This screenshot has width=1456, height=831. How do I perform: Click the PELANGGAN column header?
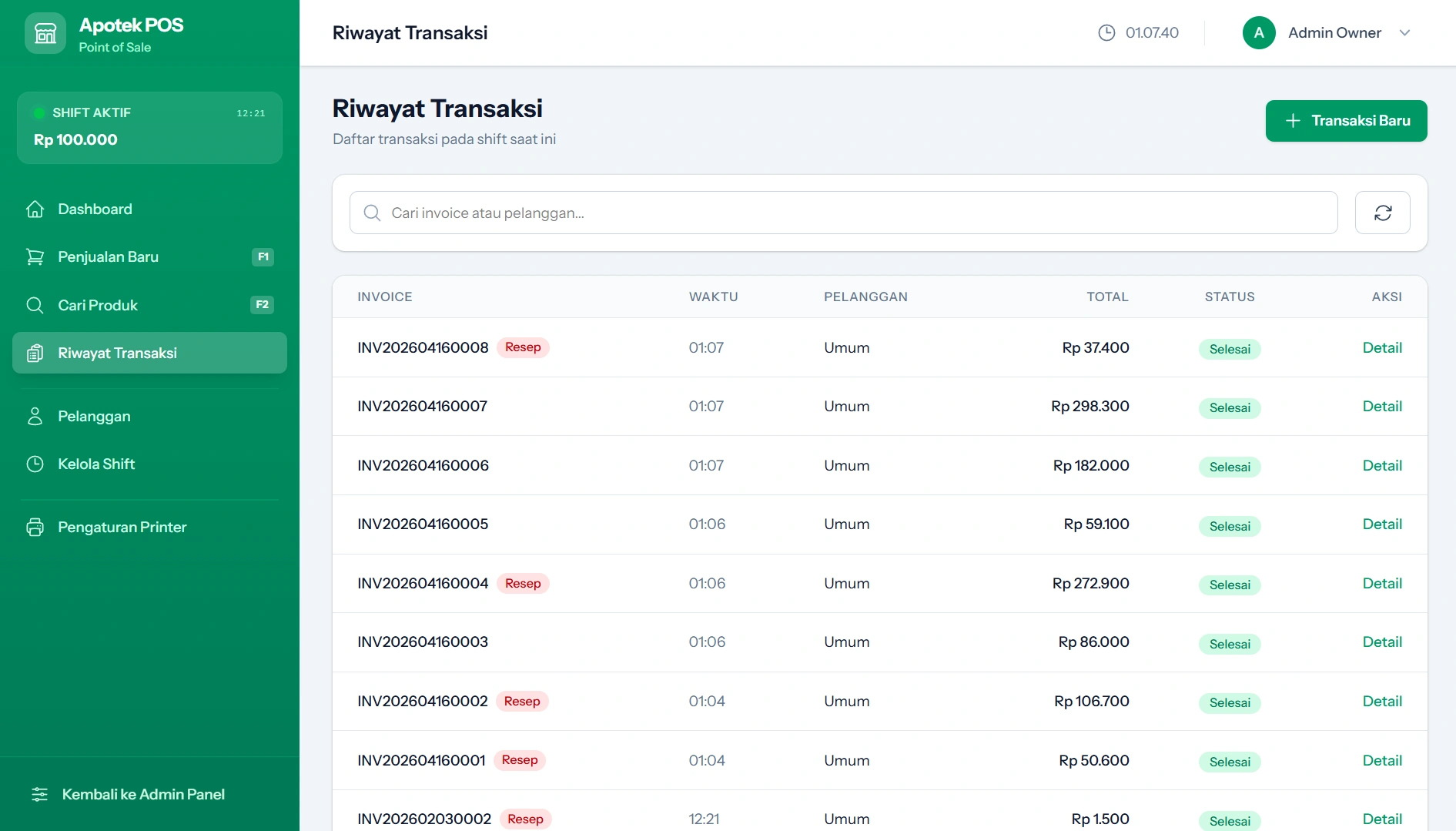click(865, 297)
